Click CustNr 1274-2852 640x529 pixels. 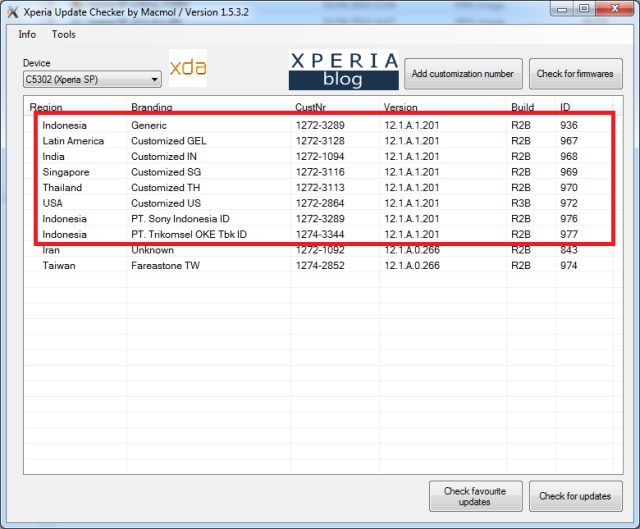(x=320, y=266)
